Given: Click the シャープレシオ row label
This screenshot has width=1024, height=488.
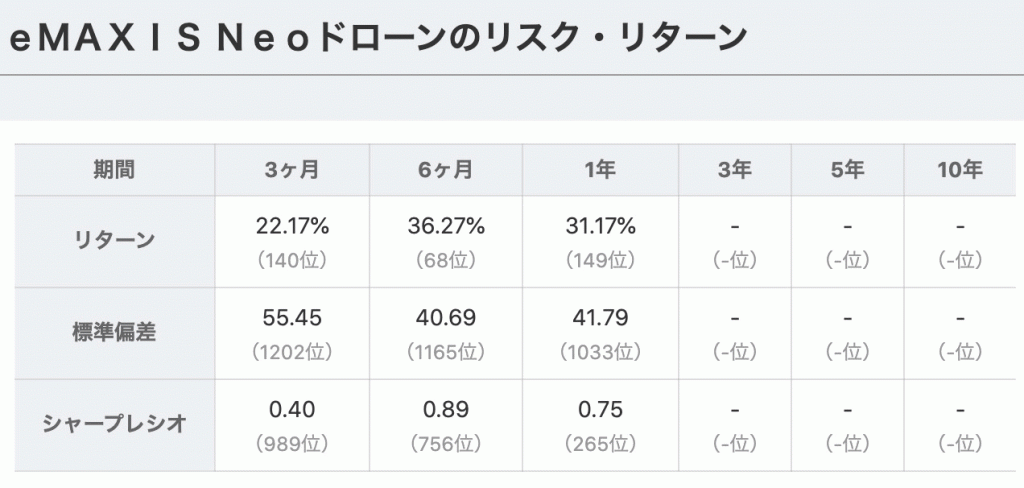Looking at the screenshot, I should click(114, 424).
